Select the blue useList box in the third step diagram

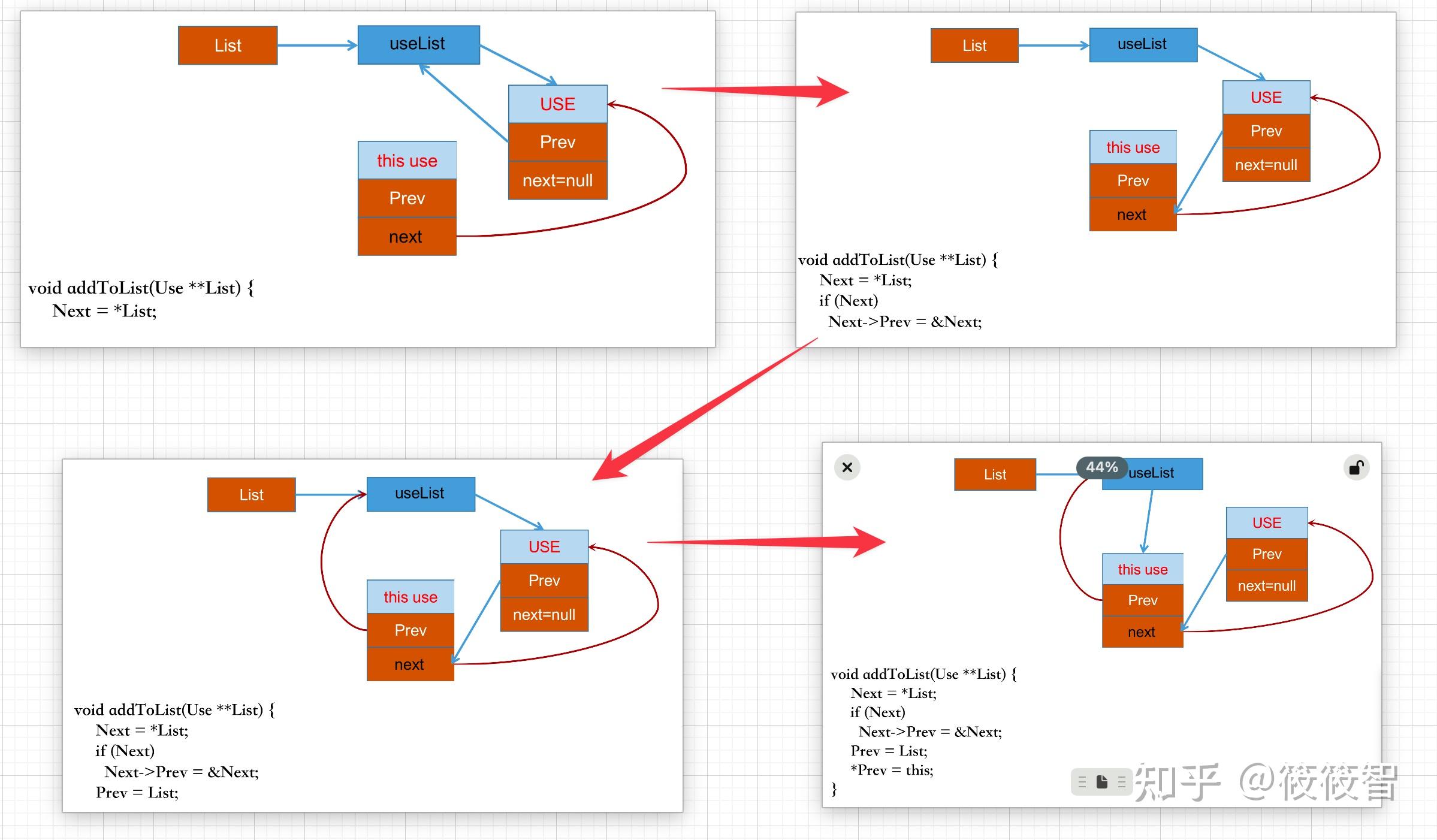coord(420,494)
